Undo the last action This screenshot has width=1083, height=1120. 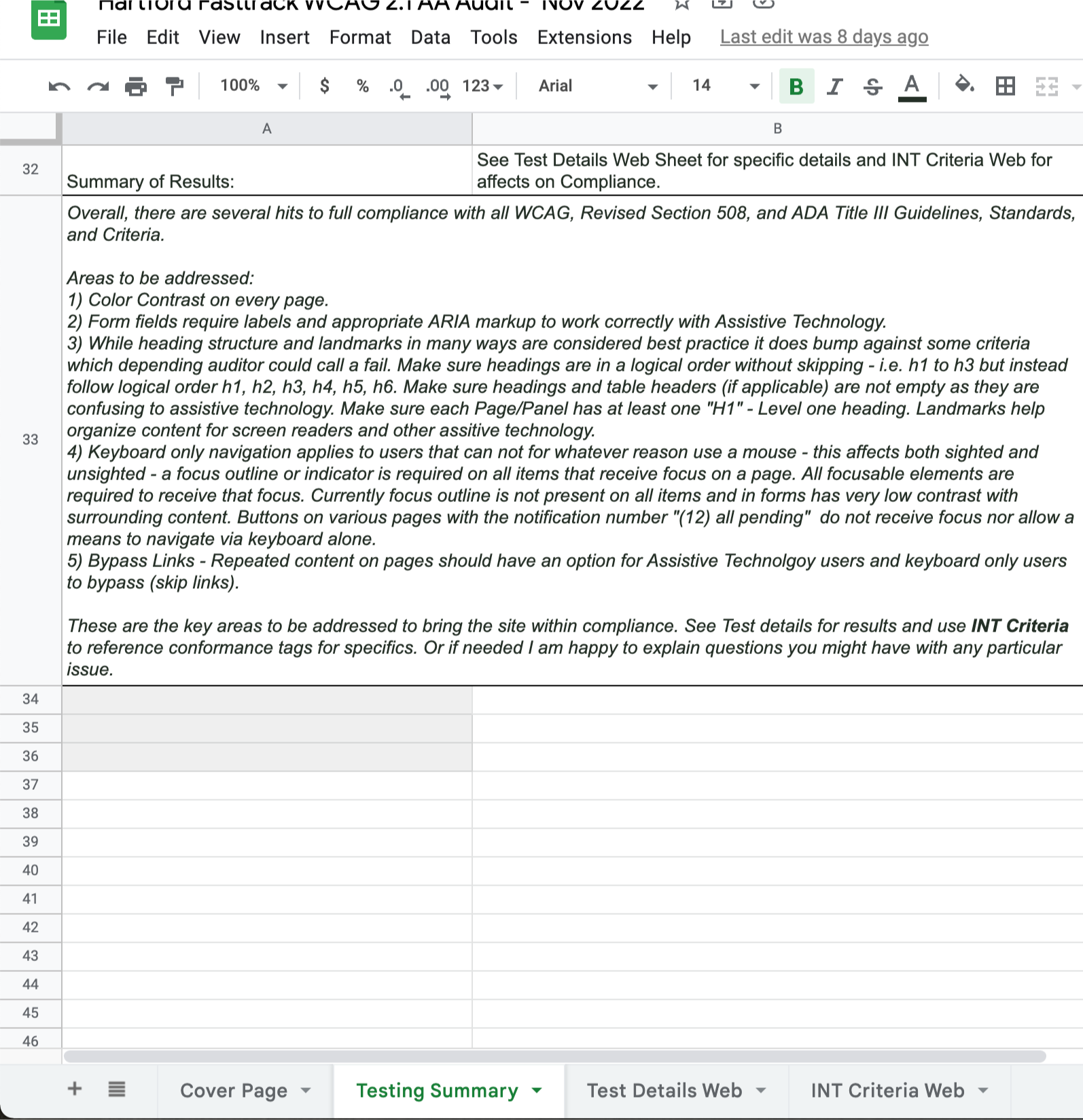tap(59, 86)
